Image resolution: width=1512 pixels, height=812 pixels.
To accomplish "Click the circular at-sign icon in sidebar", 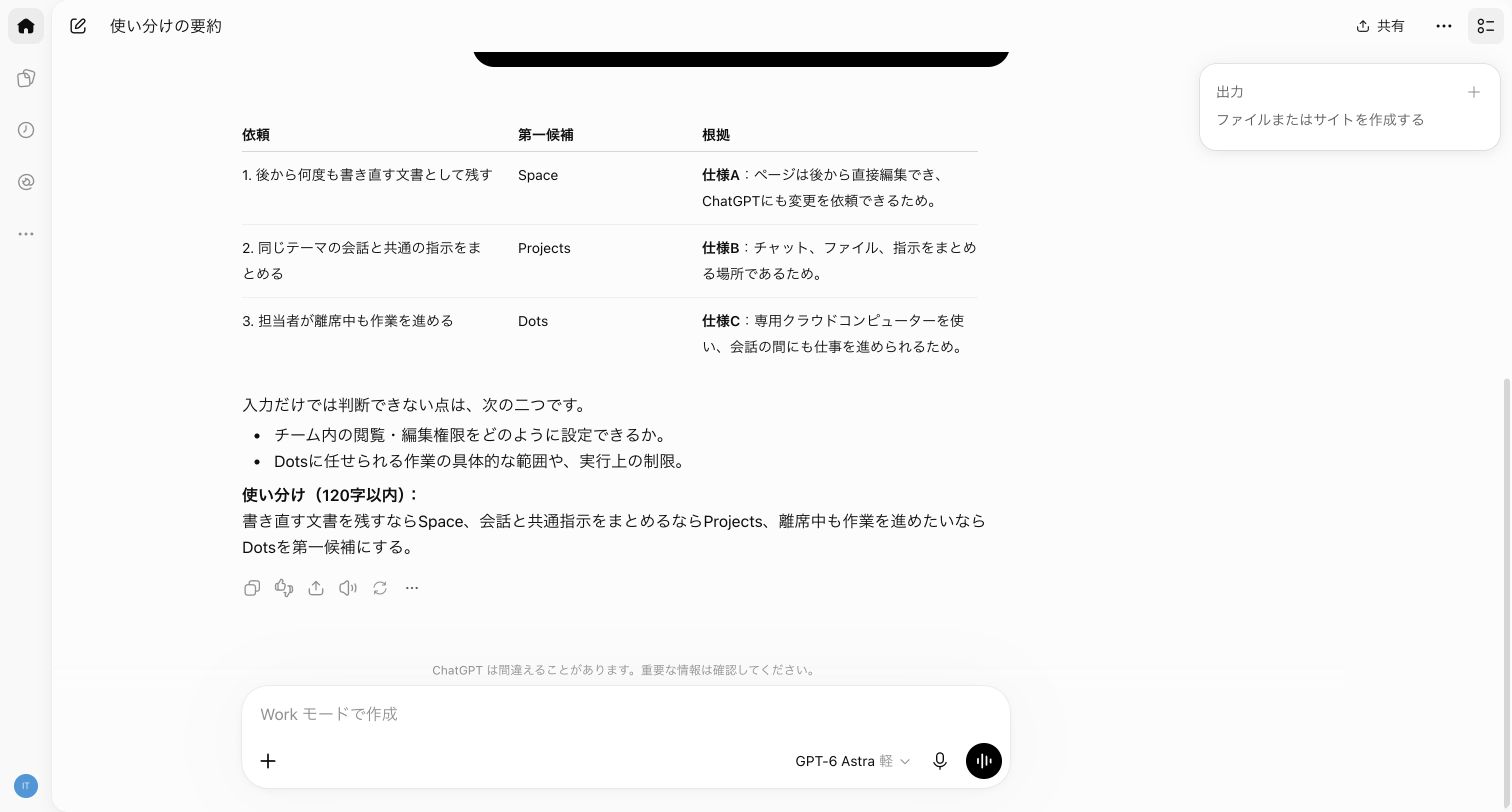I will 26,182.
